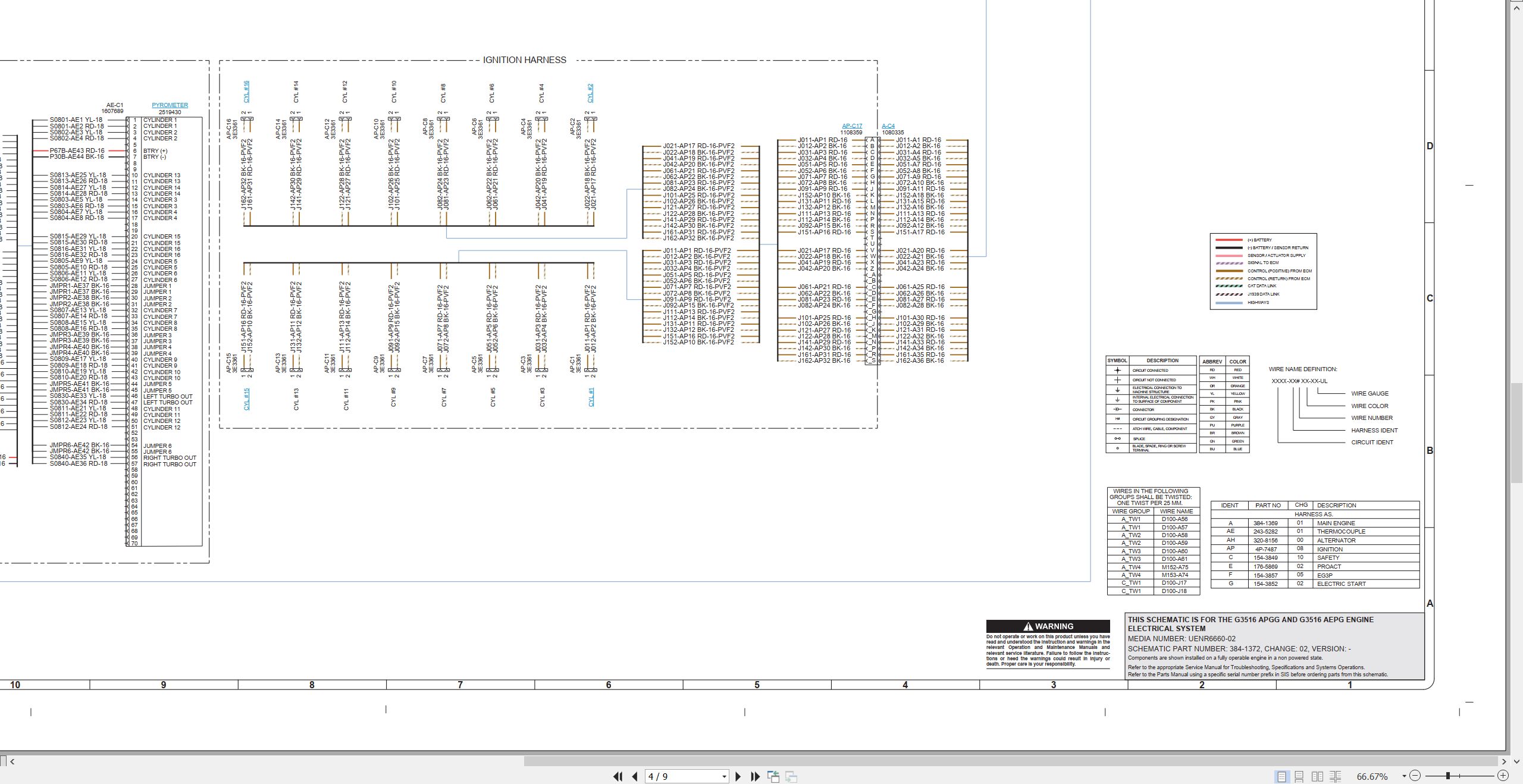Click the next view navigation icon
This screenshot has height=784, width=1523.
tap(791, 776)
